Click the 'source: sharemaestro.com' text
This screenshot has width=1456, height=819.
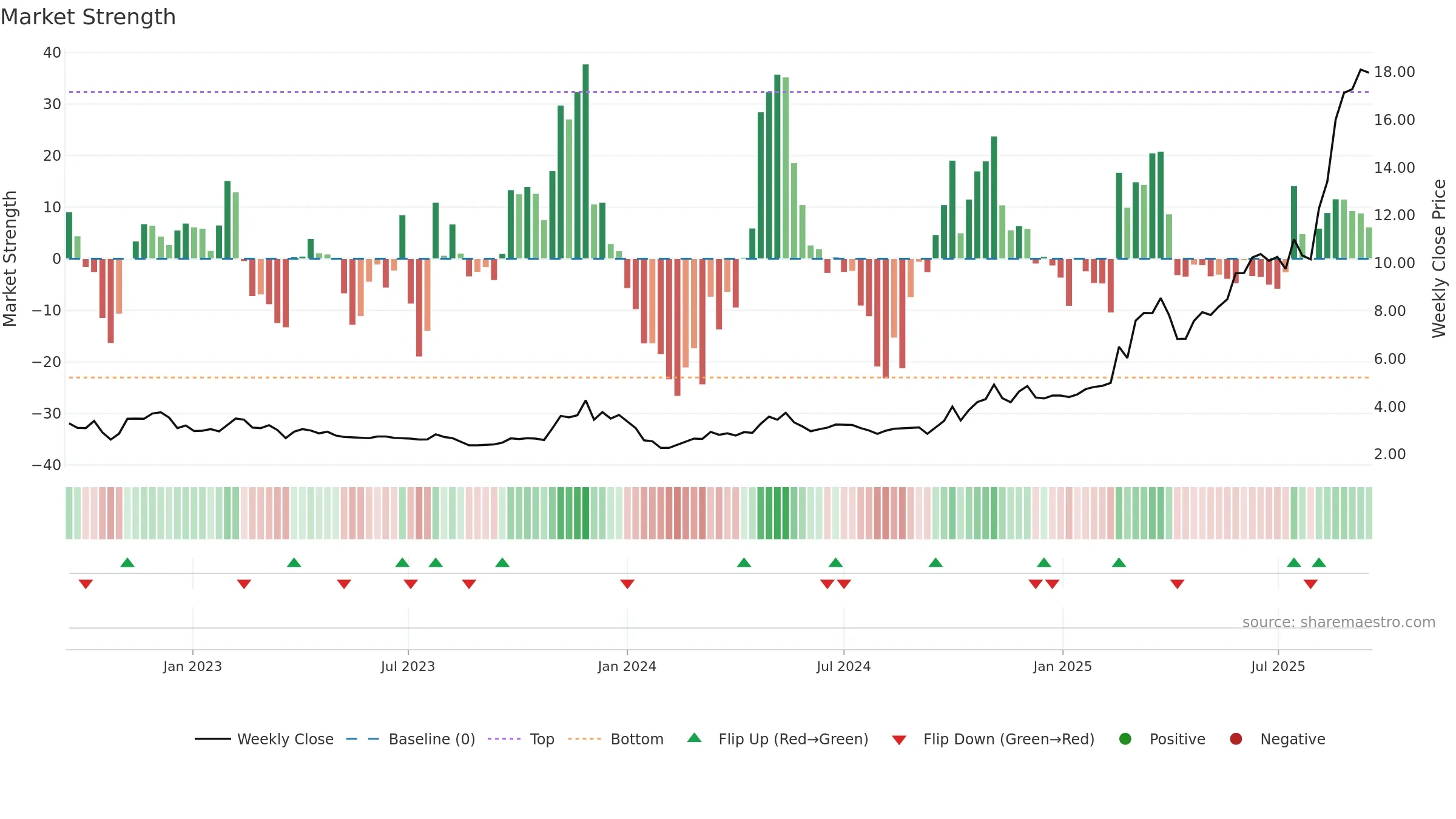click(1339, 622)
